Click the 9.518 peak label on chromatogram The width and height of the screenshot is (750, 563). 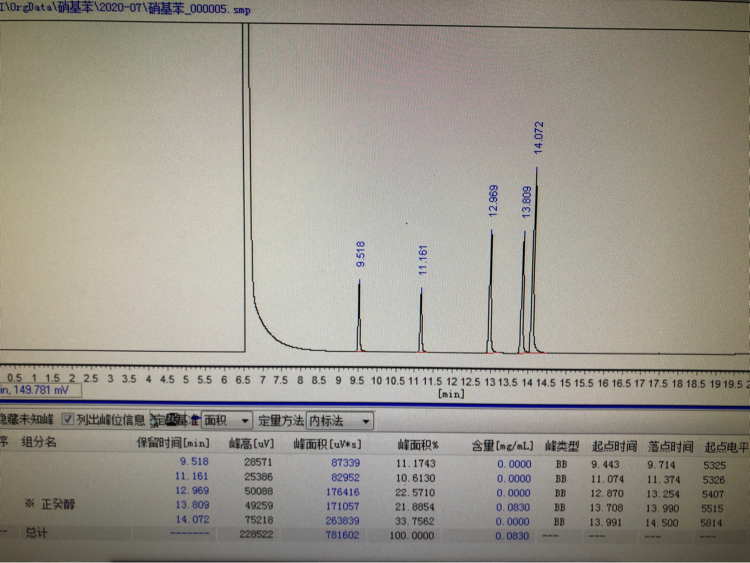click(x=361, y=254)
